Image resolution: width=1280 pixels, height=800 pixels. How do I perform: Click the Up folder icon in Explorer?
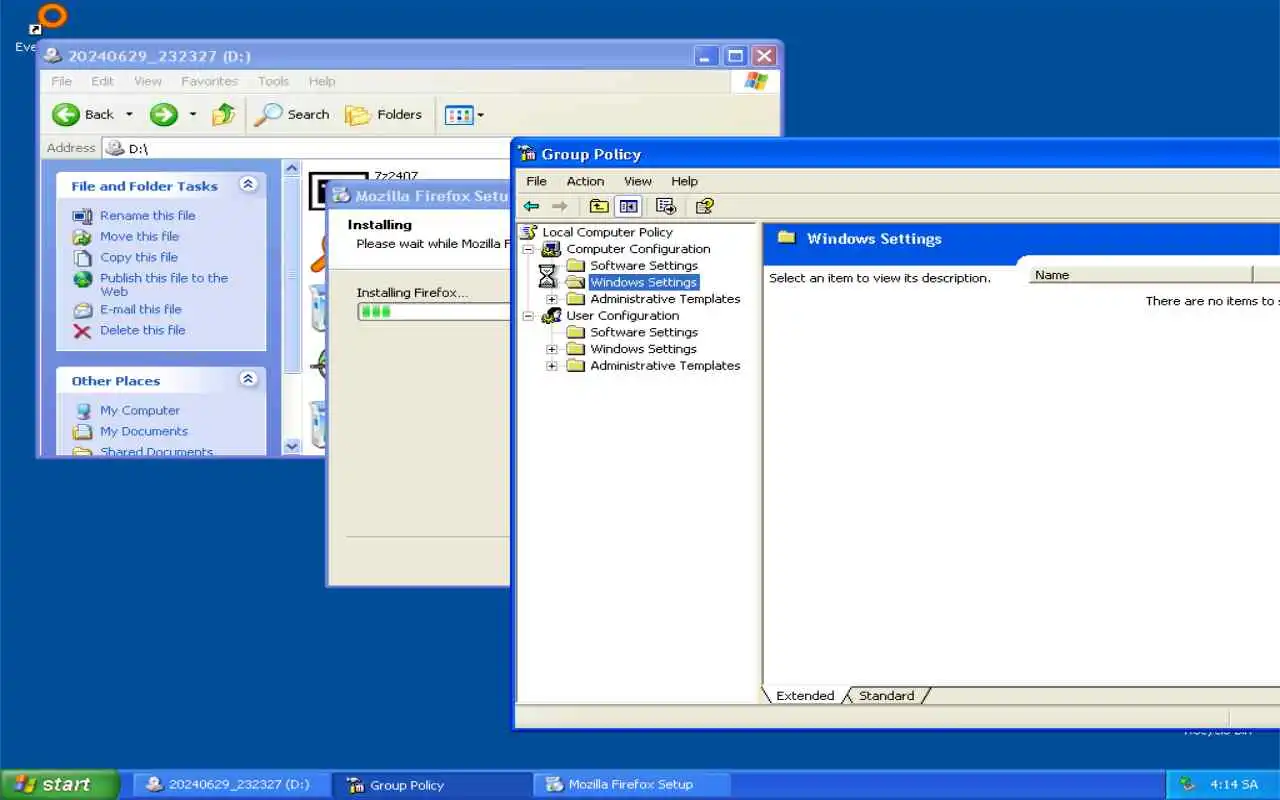(x=224, y=115)
